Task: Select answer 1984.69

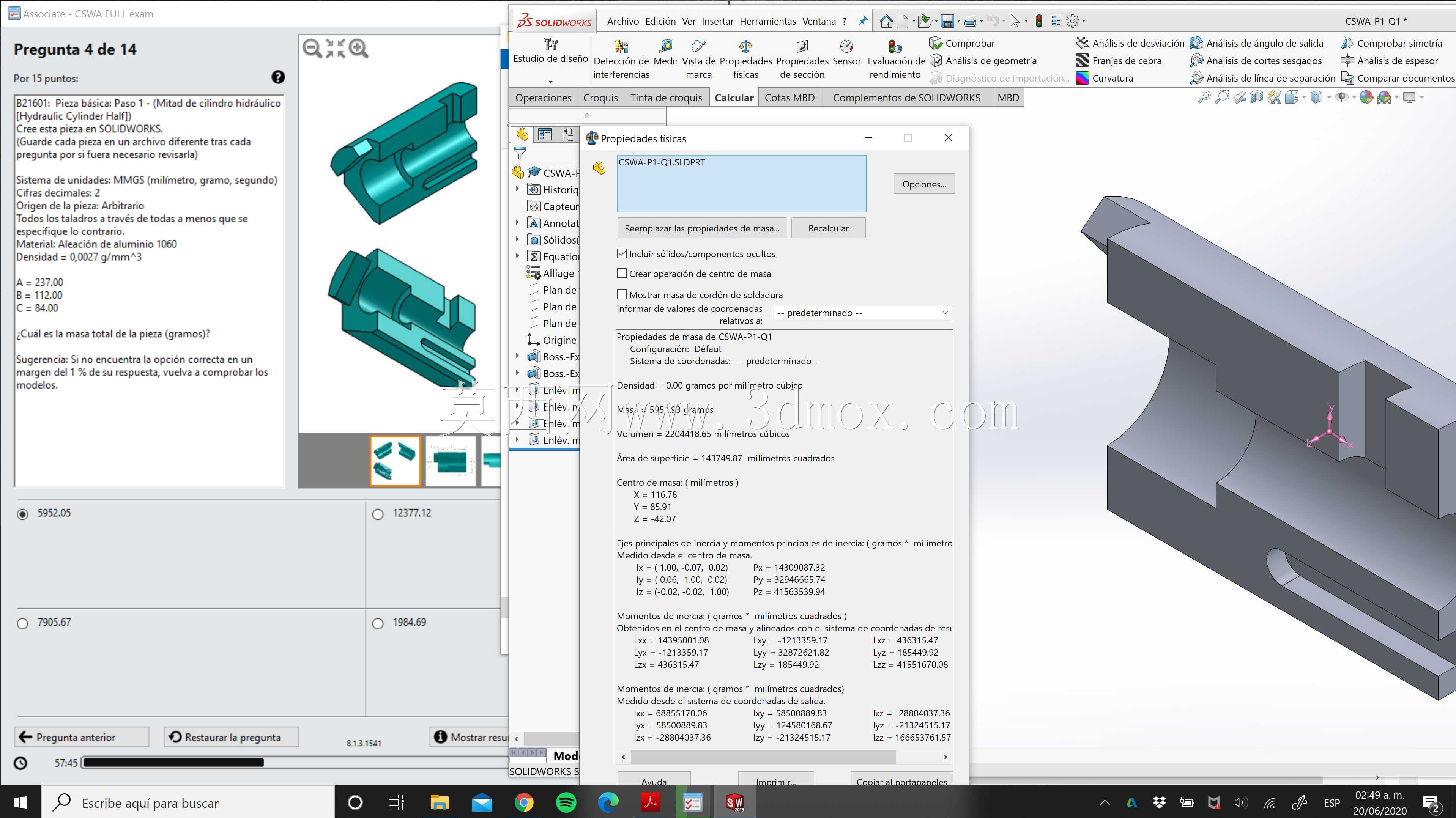Action: pyautogui.click(x=378, y=624)
